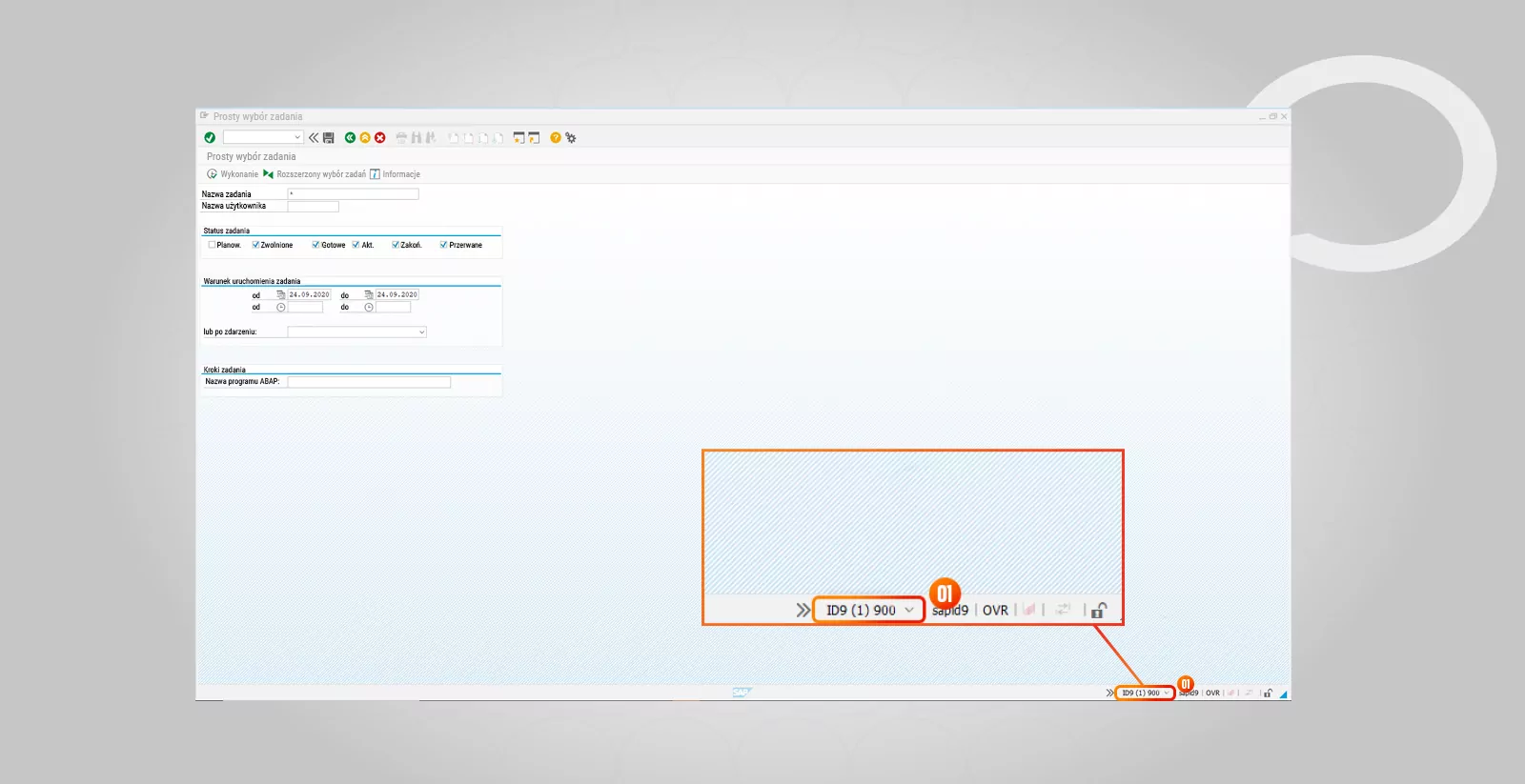The image size is (1525, 784).
Task: Uncheck the Akt. status checkbox
Action: 356,245
